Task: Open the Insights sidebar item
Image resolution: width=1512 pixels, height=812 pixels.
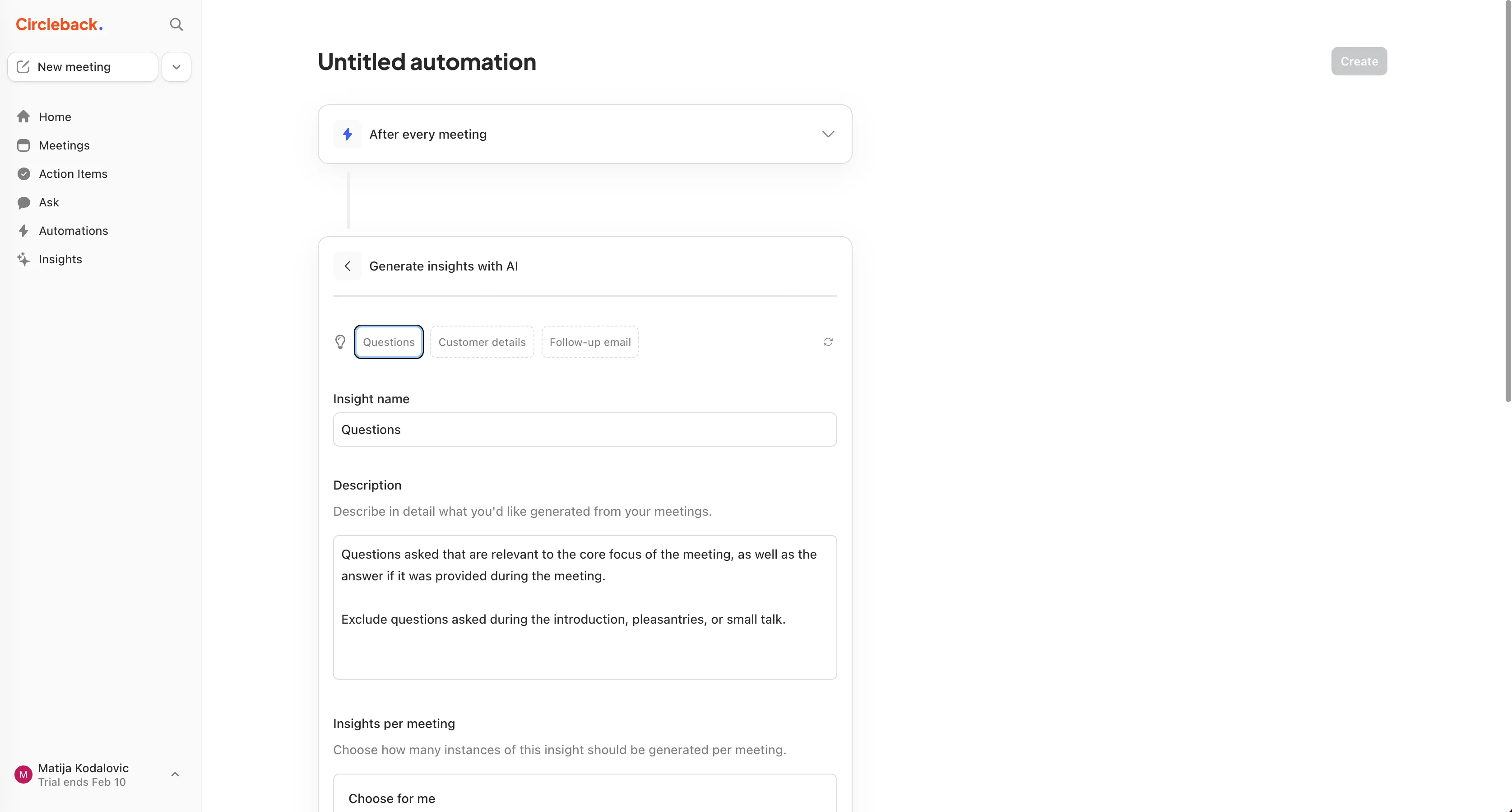Action: click(x=60, y=260)
